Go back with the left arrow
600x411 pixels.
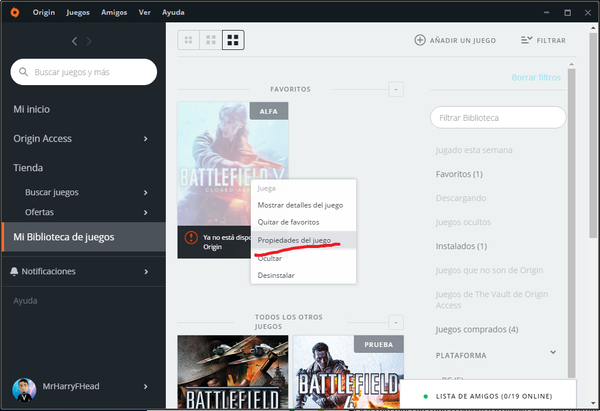click(x=75, y=41)
